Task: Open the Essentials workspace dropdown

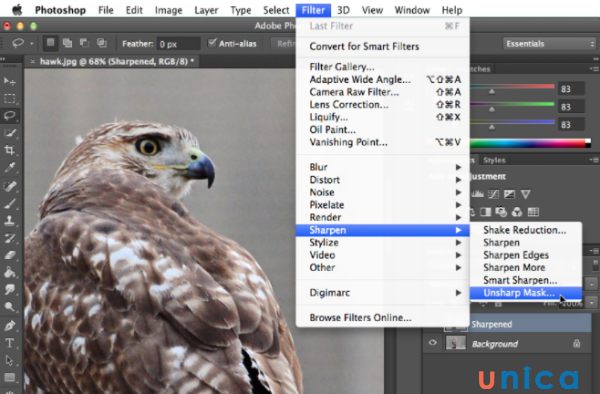Action: coord(549,44)
